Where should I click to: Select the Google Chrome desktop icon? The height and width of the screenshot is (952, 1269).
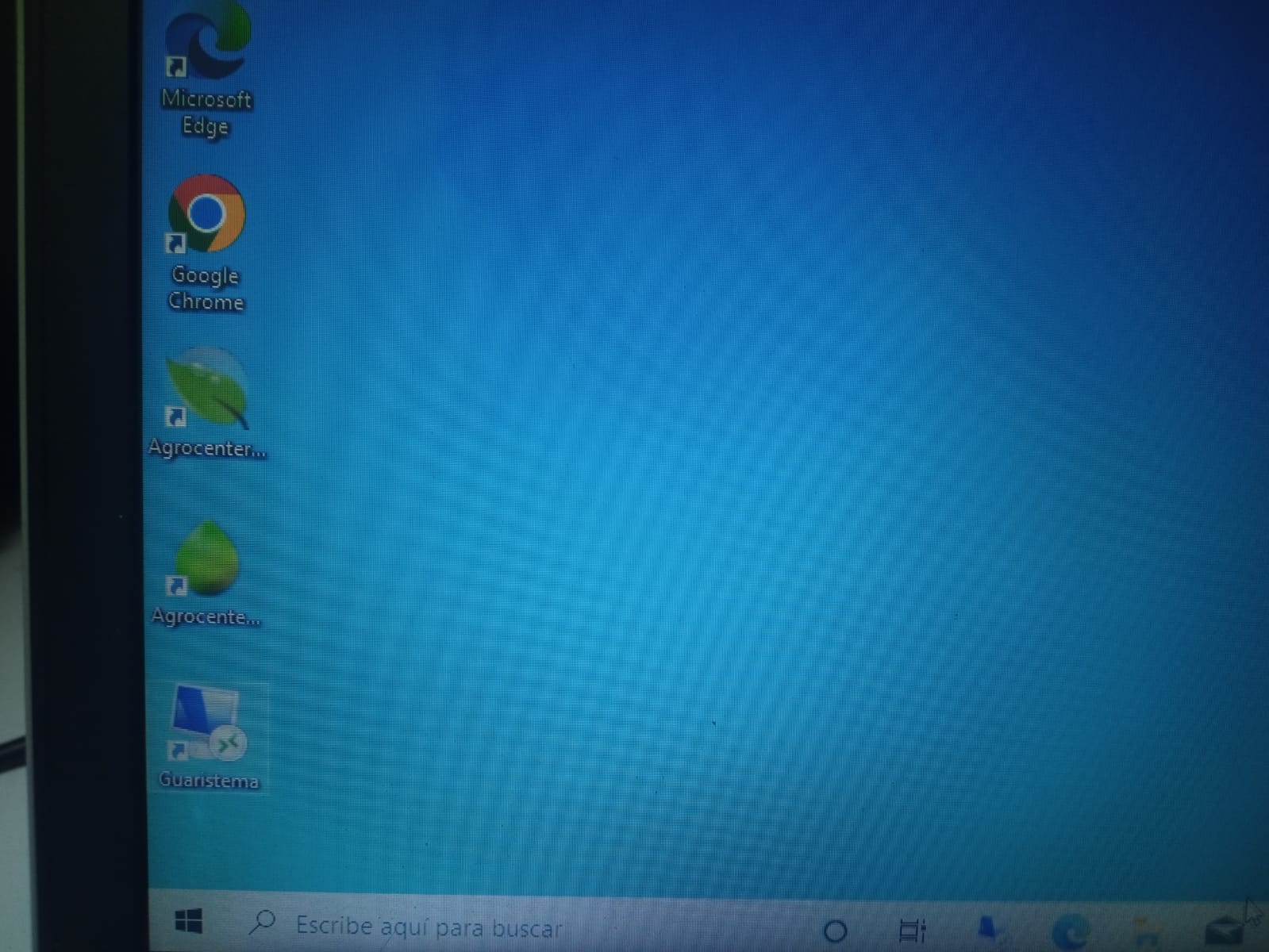pyautogui.click(x=206, y=214)
